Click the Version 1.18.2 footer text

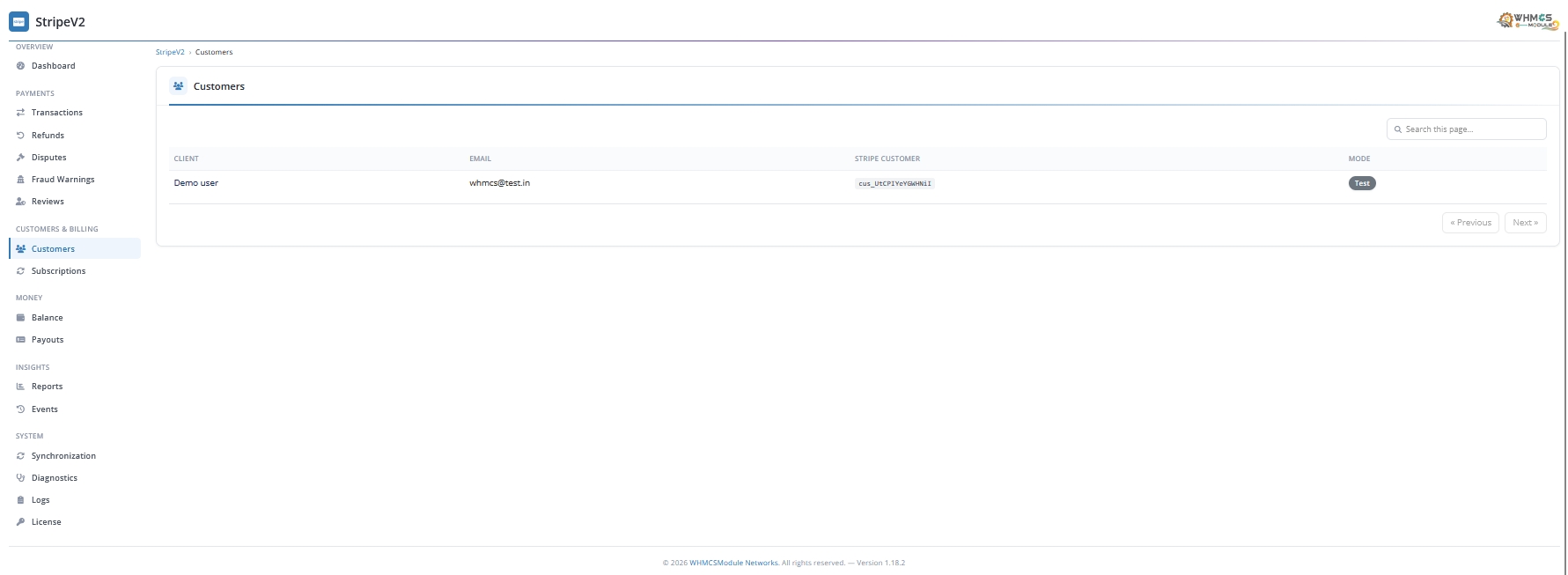pos(880,563)
